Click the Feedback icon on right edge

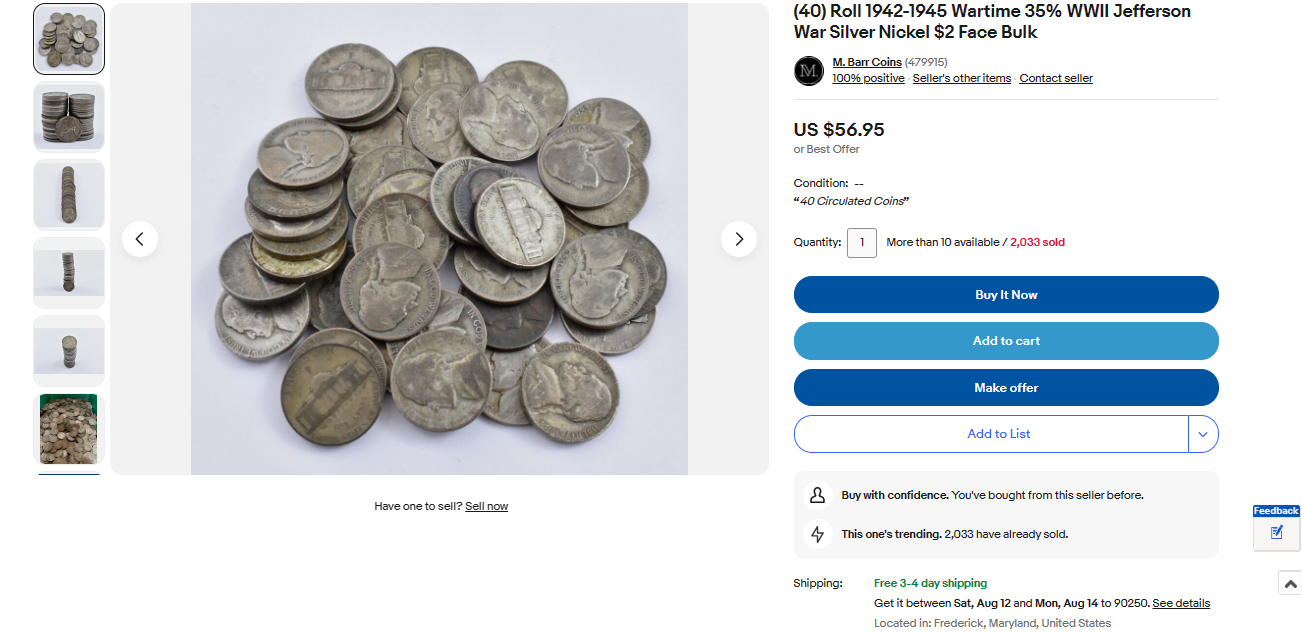point(1276,532)
